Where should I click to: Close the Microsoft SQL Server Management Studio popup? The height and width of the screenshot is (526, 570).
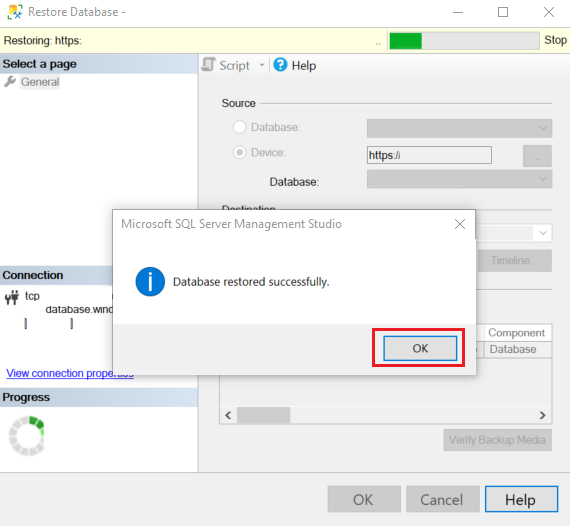[460, 224]
